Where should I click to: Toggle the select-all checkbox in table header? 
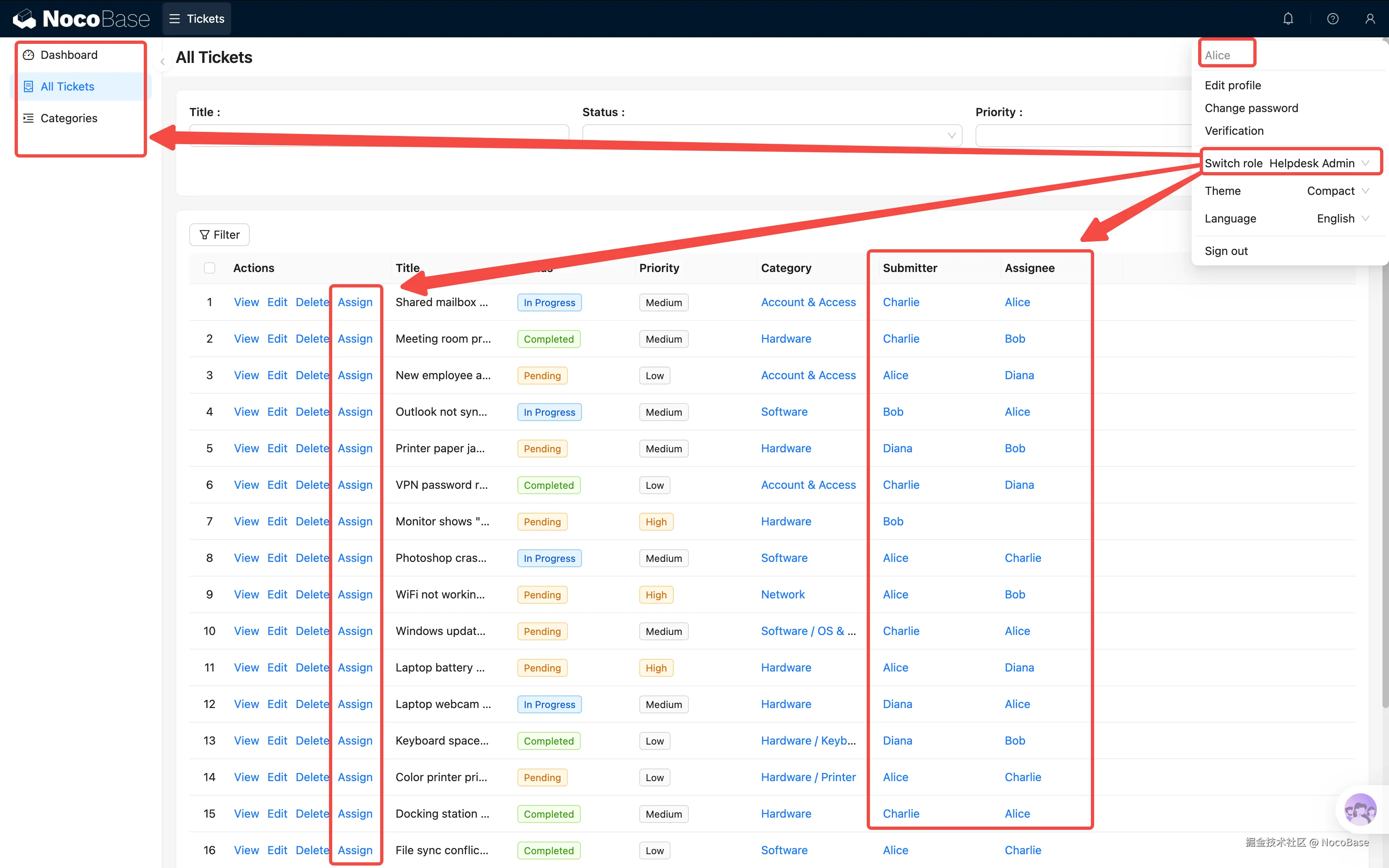pyautogui.click(x=210, y=268)
